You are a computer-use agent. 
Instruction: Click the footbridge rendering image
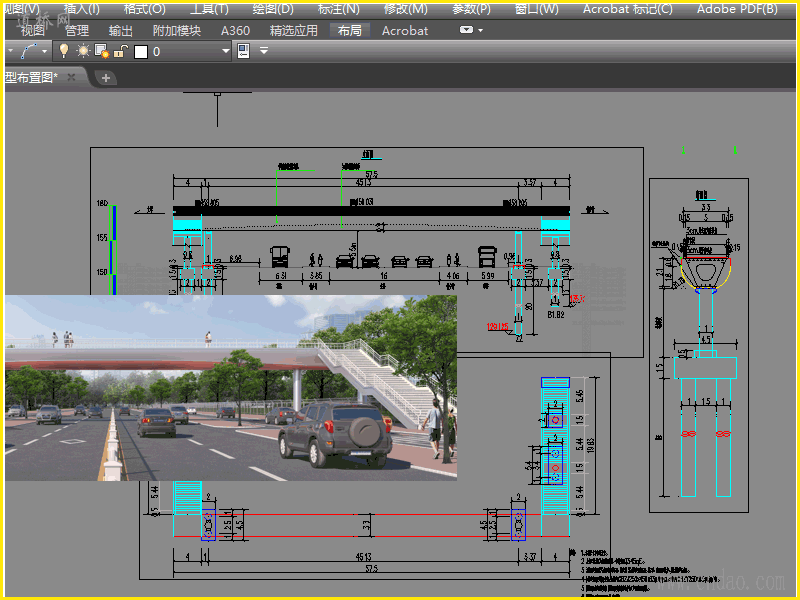pyautogui.click(x=230, y=387)
